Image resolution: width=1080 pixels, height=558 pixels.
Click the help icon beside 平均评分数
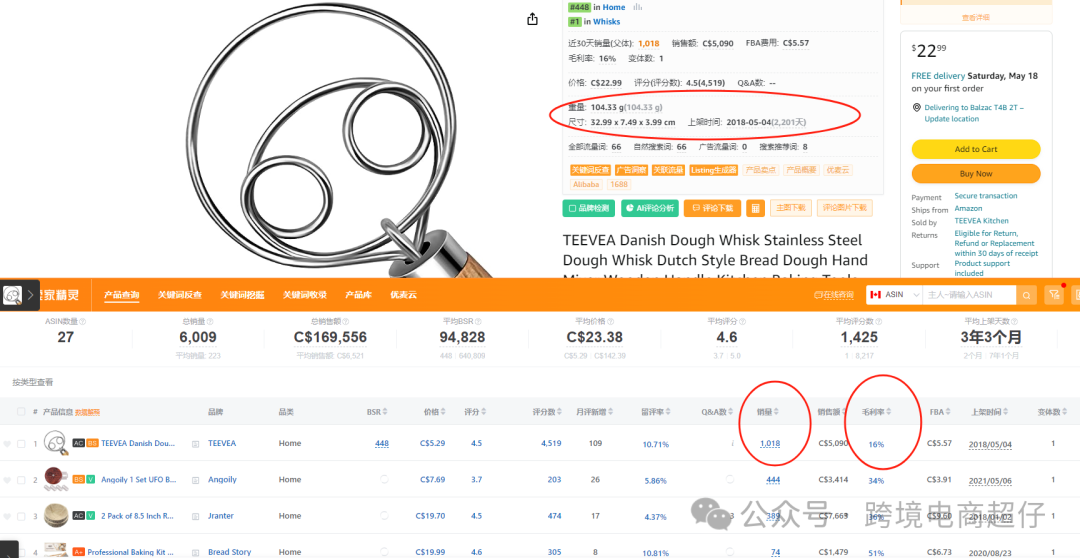(878, 322)
